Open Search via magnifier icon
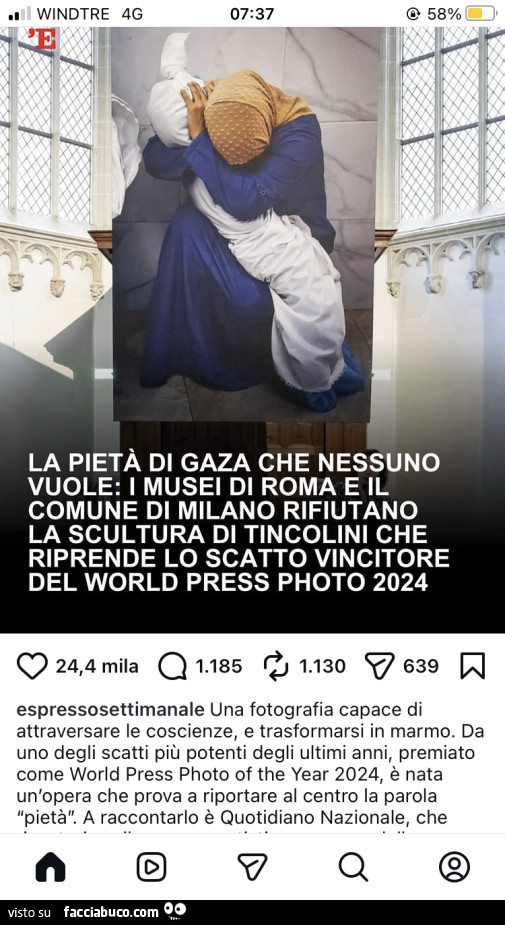 coord(353,867)
